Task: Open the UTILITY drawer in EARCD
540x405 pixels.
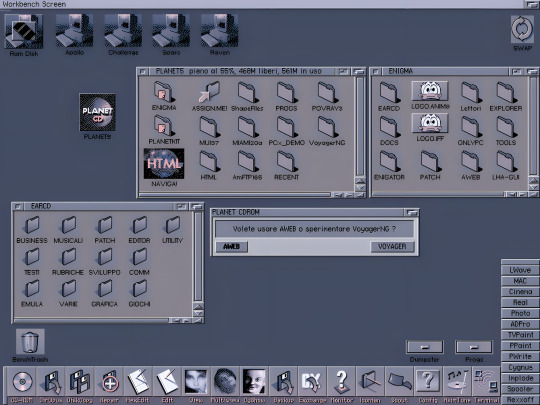Action: [x=172, y=225]
